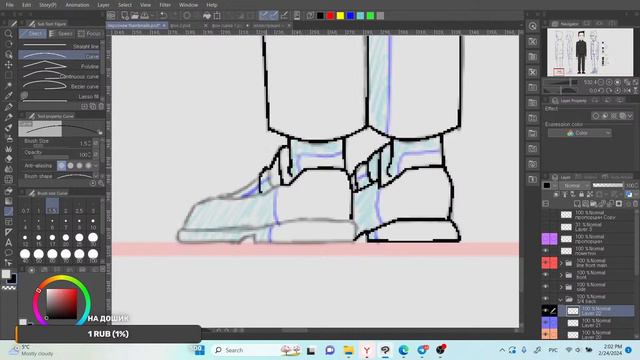Click flip horizontal icon in Navigator panel
This screenshot has width=640, height=360.
(x=626, y=90)
